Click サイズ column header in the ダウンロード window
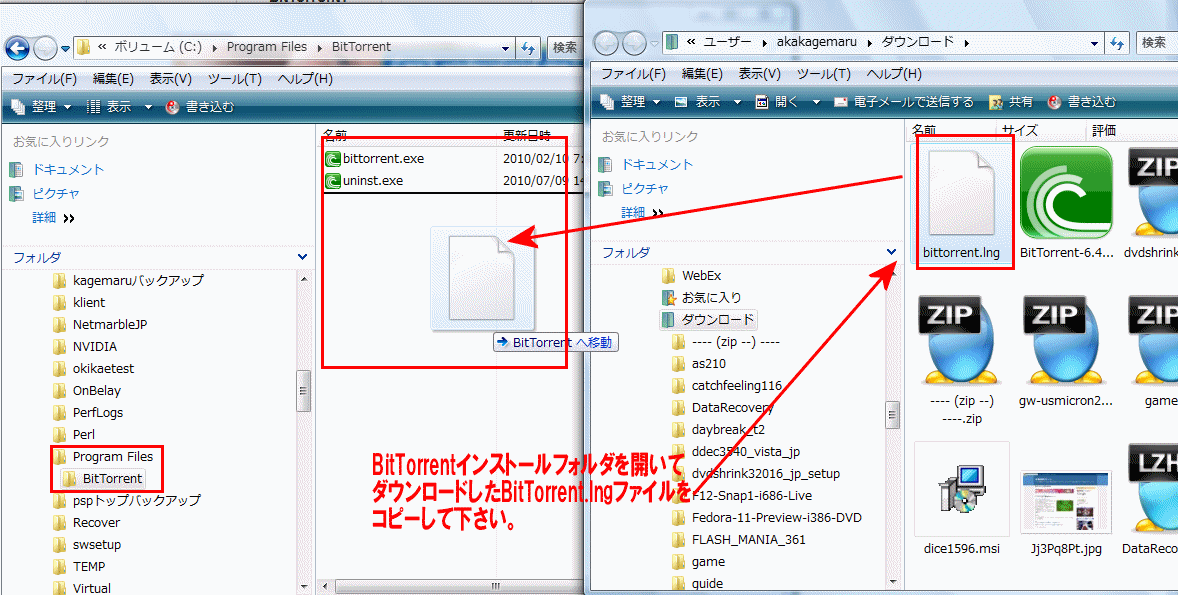The image size is (1178, 595). click(1019, 130)
